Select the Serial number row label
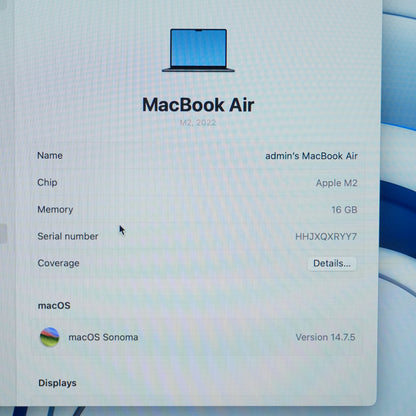Viewport: 416px width, 416px height. coord(68,236)
